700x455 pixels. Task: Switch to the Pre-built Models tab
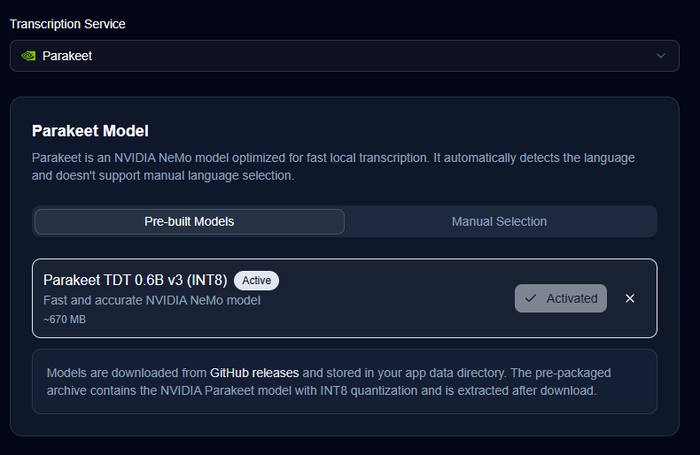189,221
